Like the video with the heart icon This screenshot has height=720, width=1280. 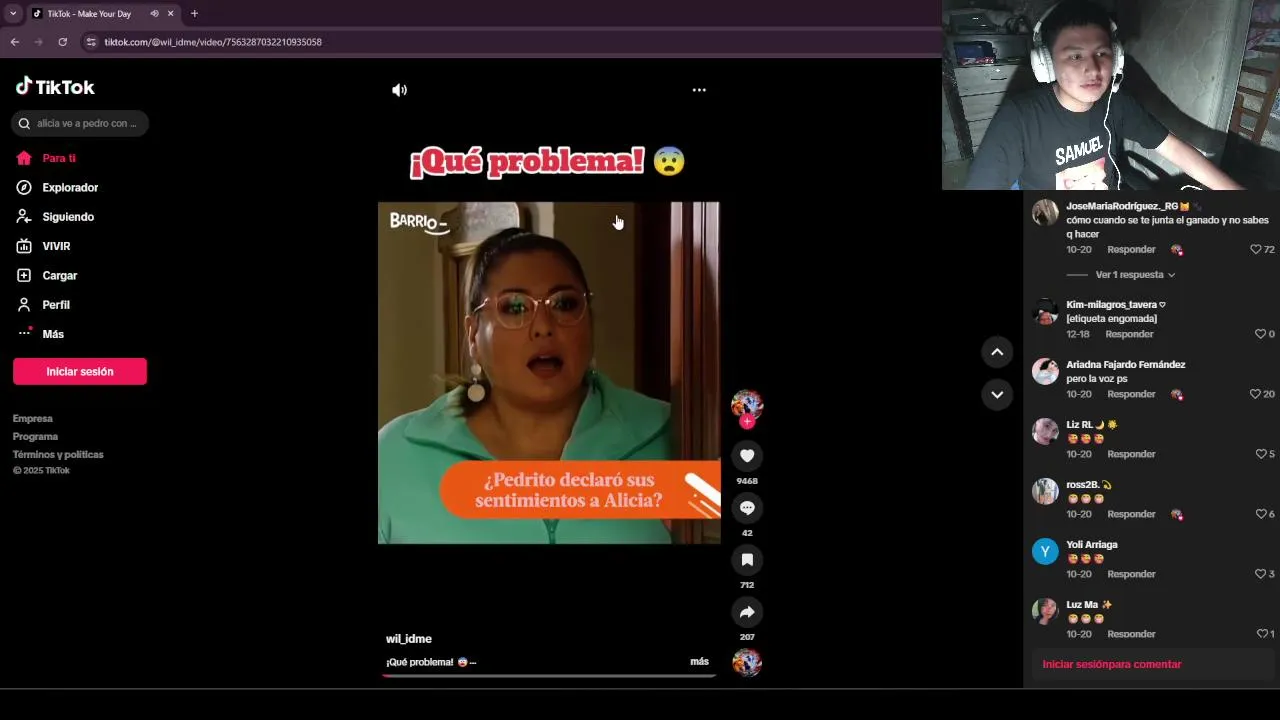pyautogui.click(x=747, y=456)
